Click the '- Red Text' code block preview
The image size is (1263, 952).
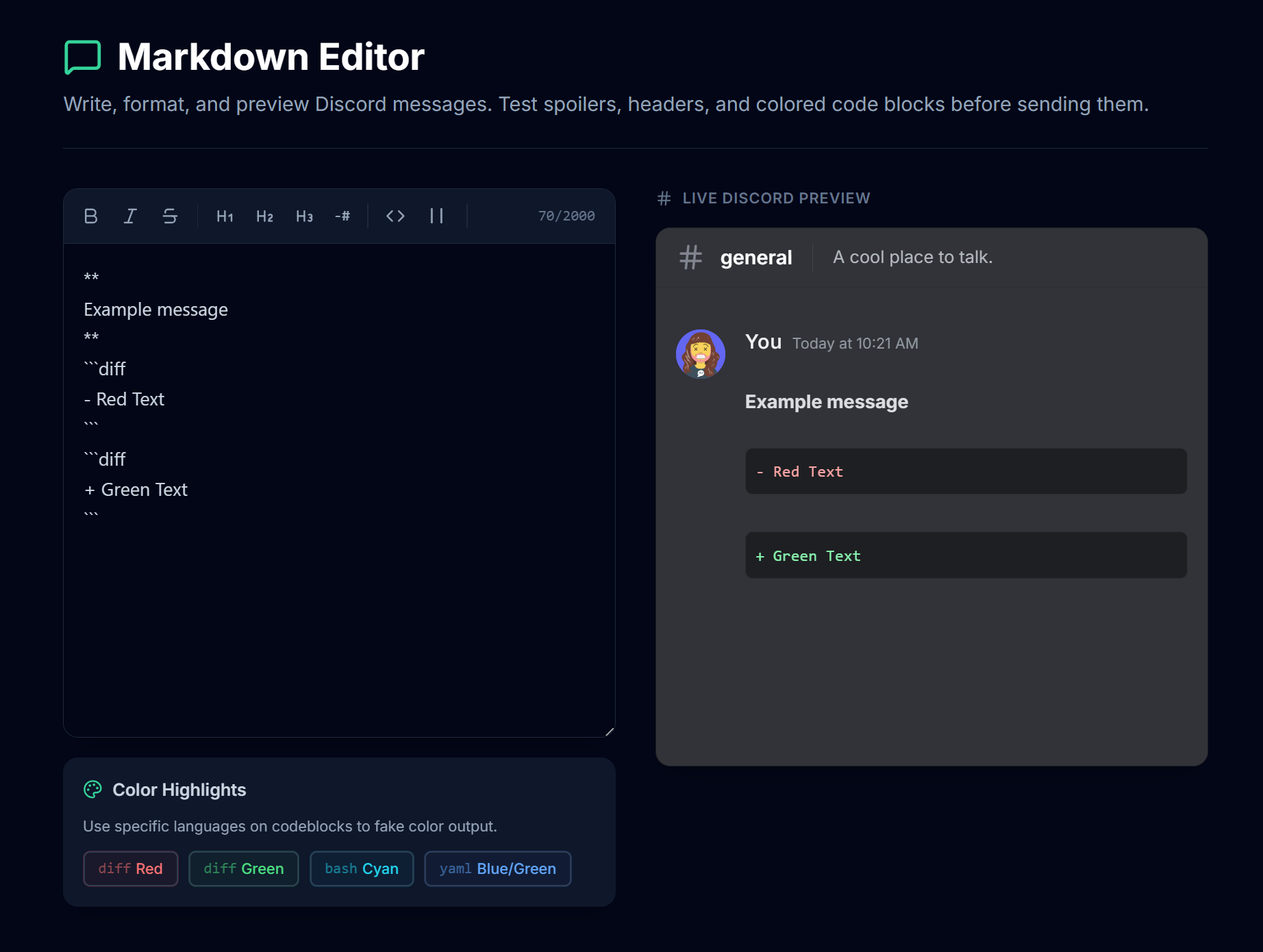tap(966, 472)
